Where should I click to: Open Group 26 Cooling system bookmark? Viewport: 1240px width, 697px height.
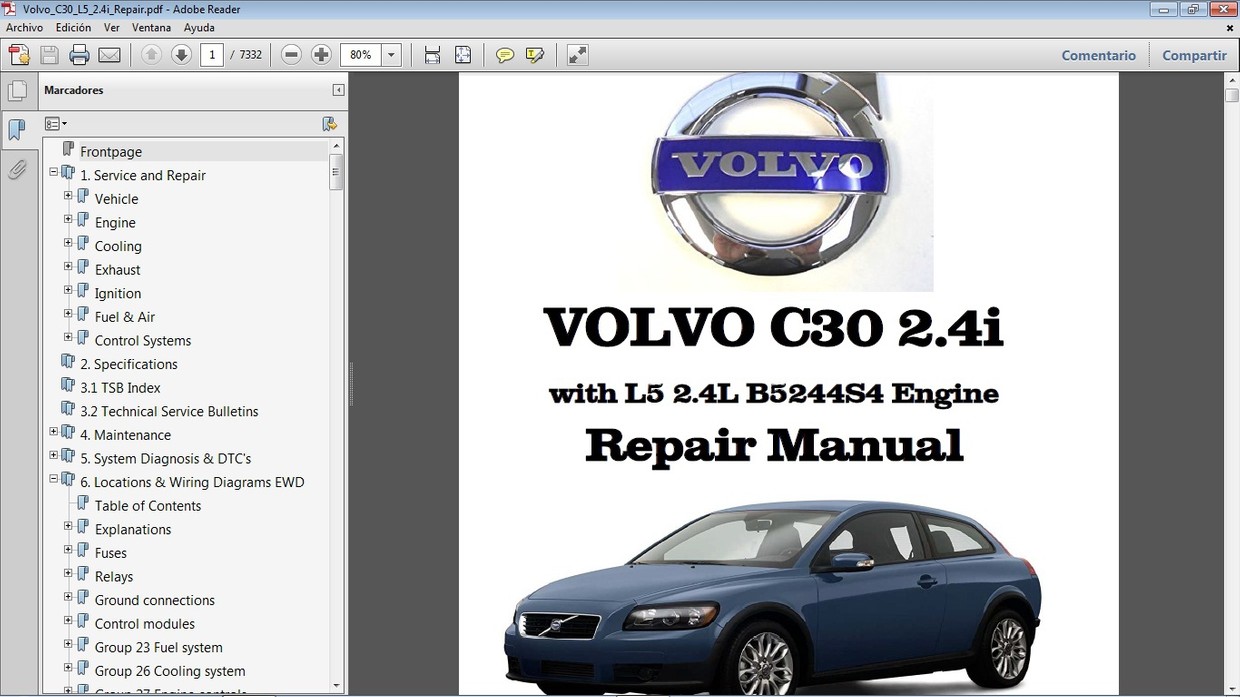[170, 671]
